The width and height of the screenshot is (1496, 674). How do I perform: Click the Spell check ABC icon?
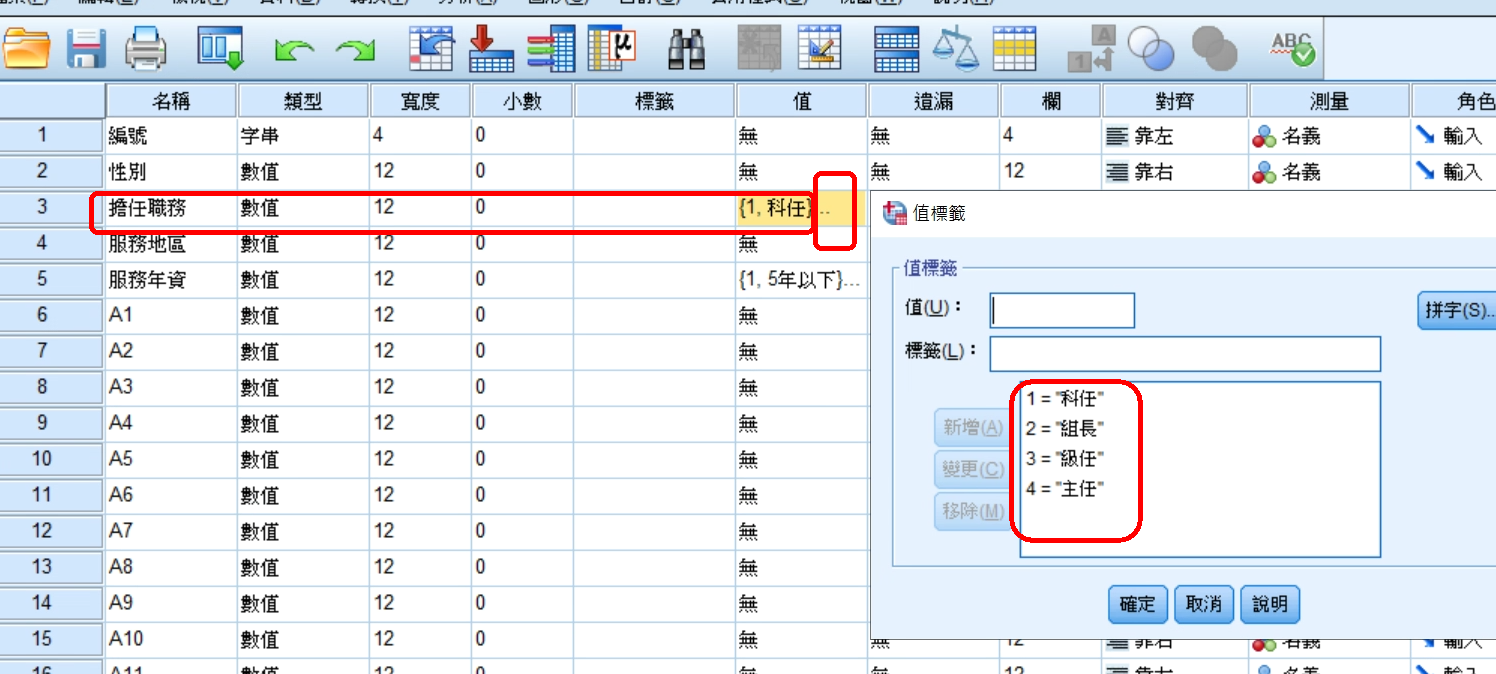(1291, 47)
